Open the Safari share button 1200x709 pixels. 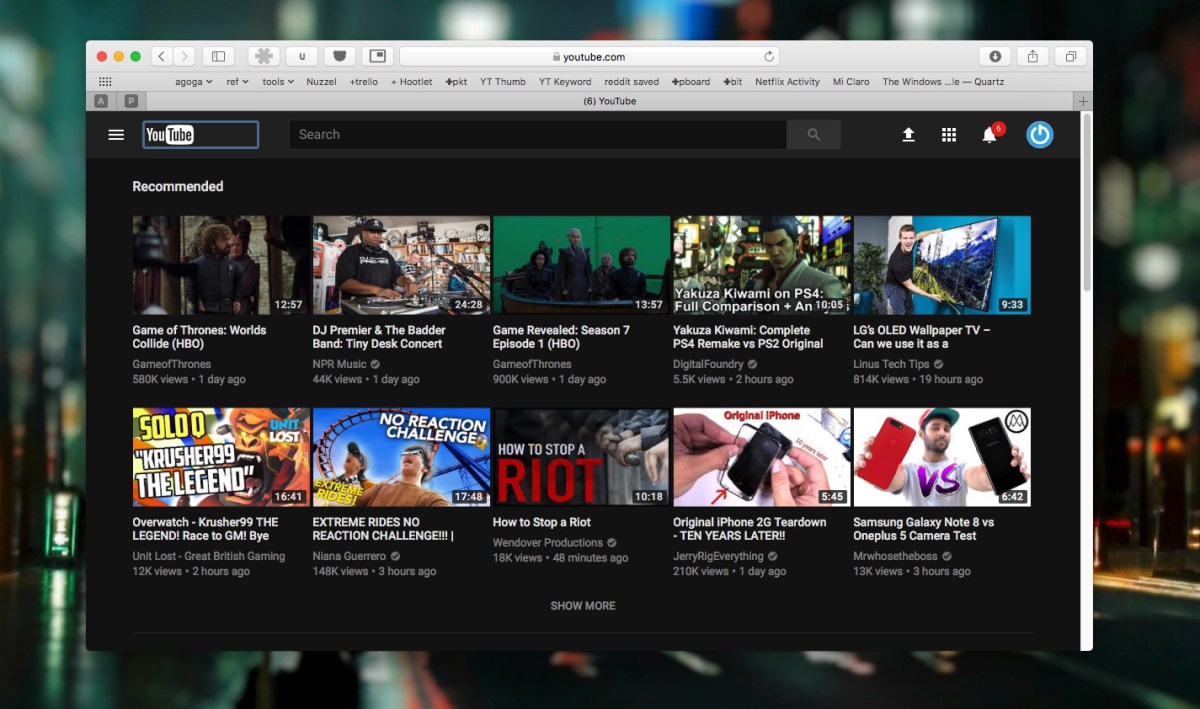1033,56
